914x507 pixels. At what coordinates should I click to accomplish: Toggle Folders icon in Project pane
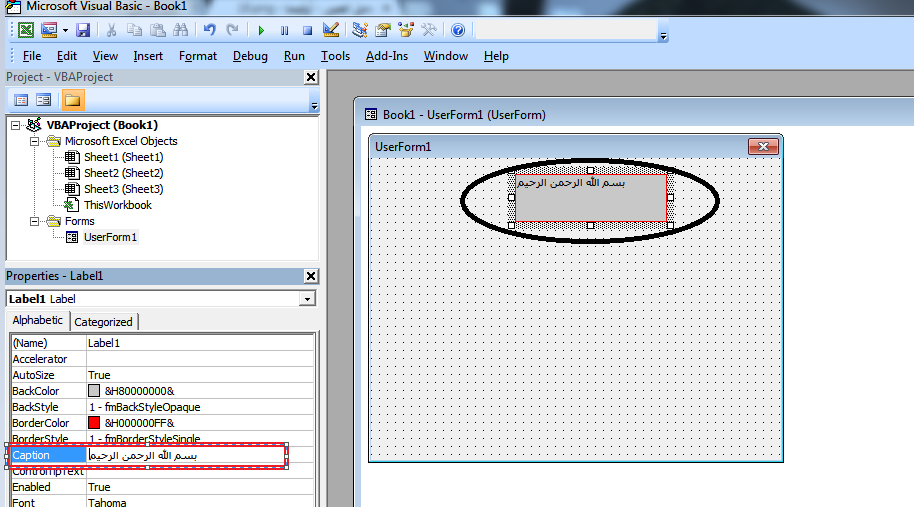[73, 100]
